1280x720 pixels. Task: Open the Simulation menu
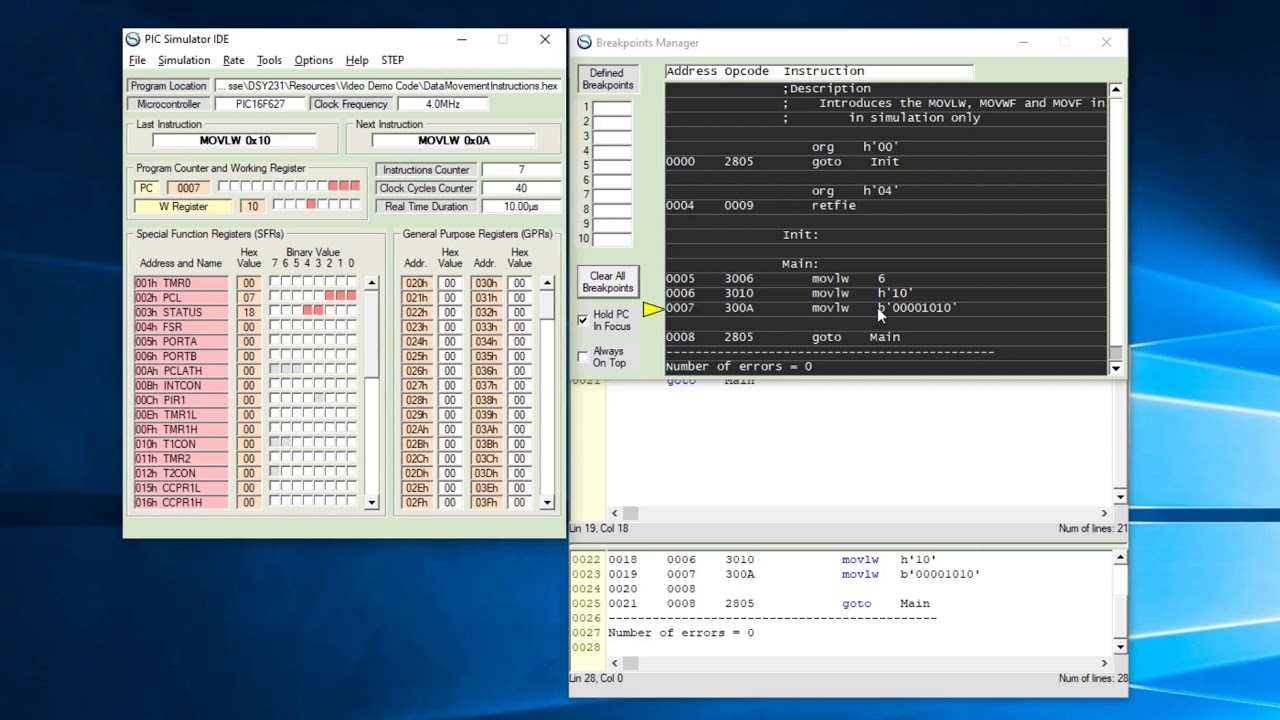point(184,60)
